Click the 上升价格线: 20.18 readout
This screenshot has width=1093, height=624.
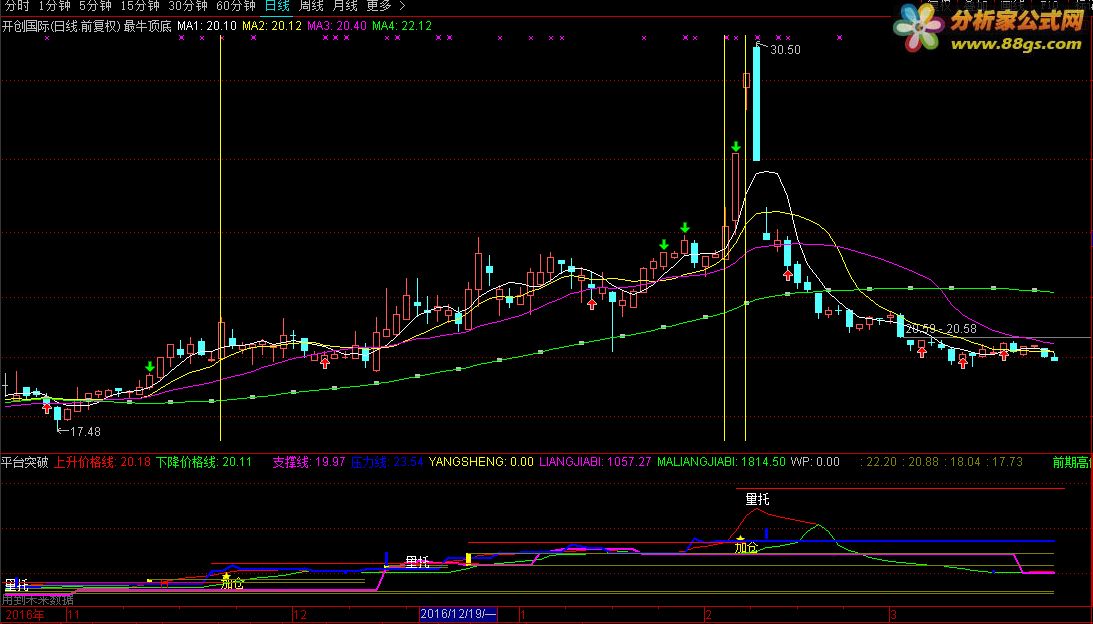102,462
